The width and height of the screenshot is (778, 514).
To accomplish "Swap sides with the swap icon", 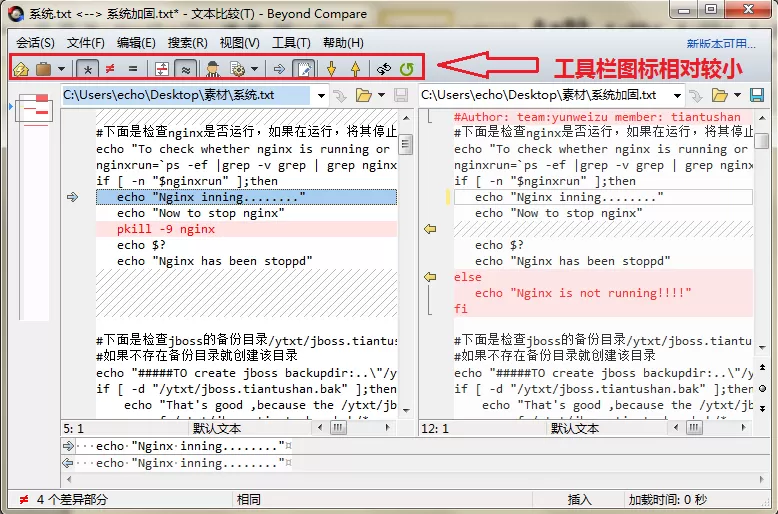I will [x=384, y=69].
